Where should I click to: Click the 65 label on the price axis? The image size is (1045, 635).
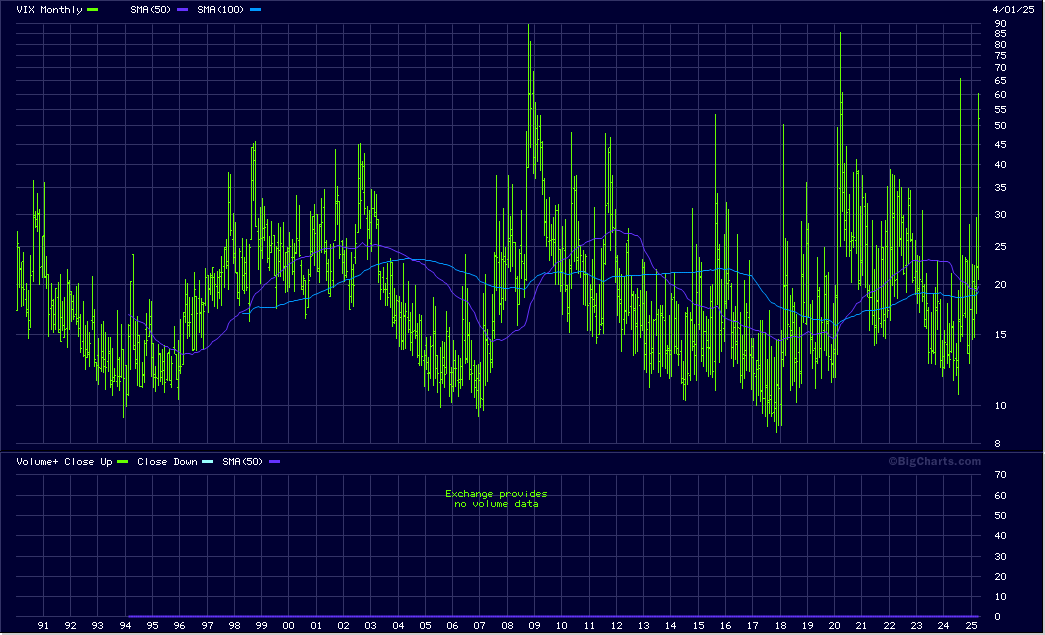pos(1000,81)
